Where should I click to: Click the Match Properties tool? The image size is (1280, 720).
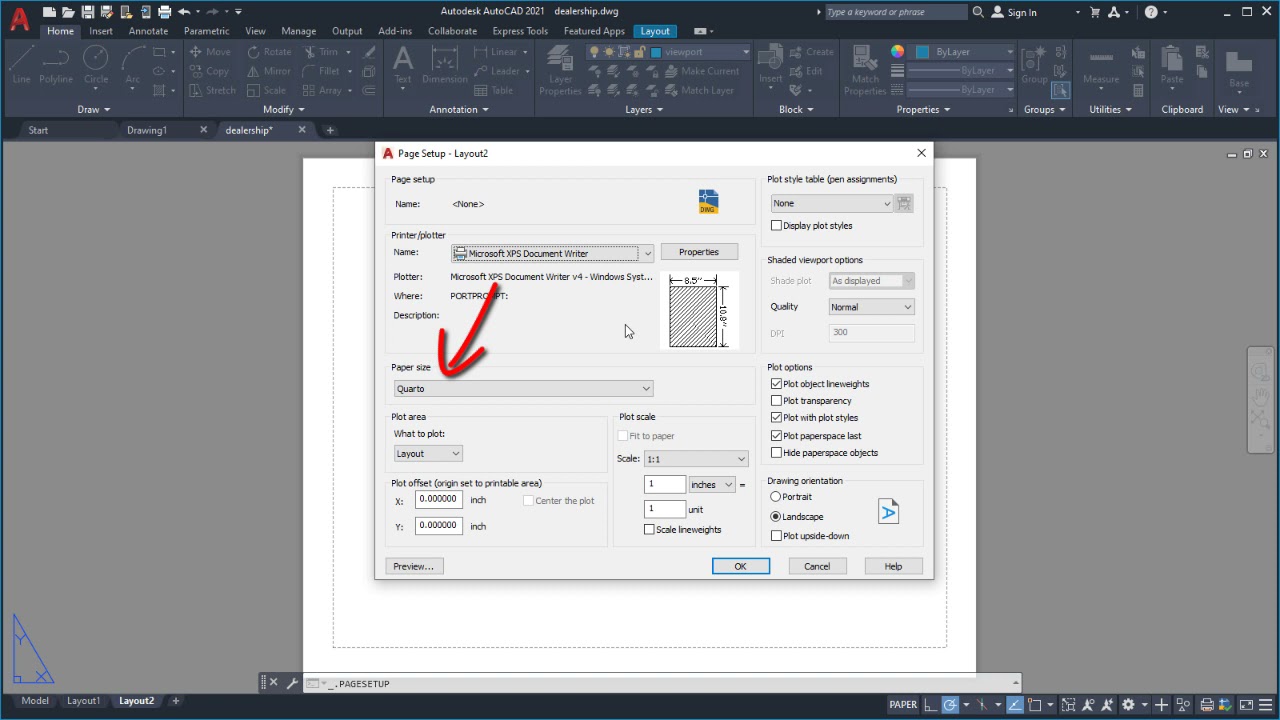[x=865, y=70]
